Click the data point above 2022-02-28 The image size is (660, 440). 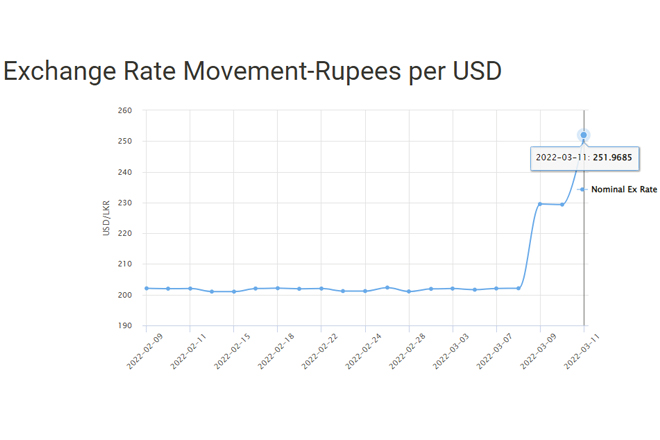point(409,291)
